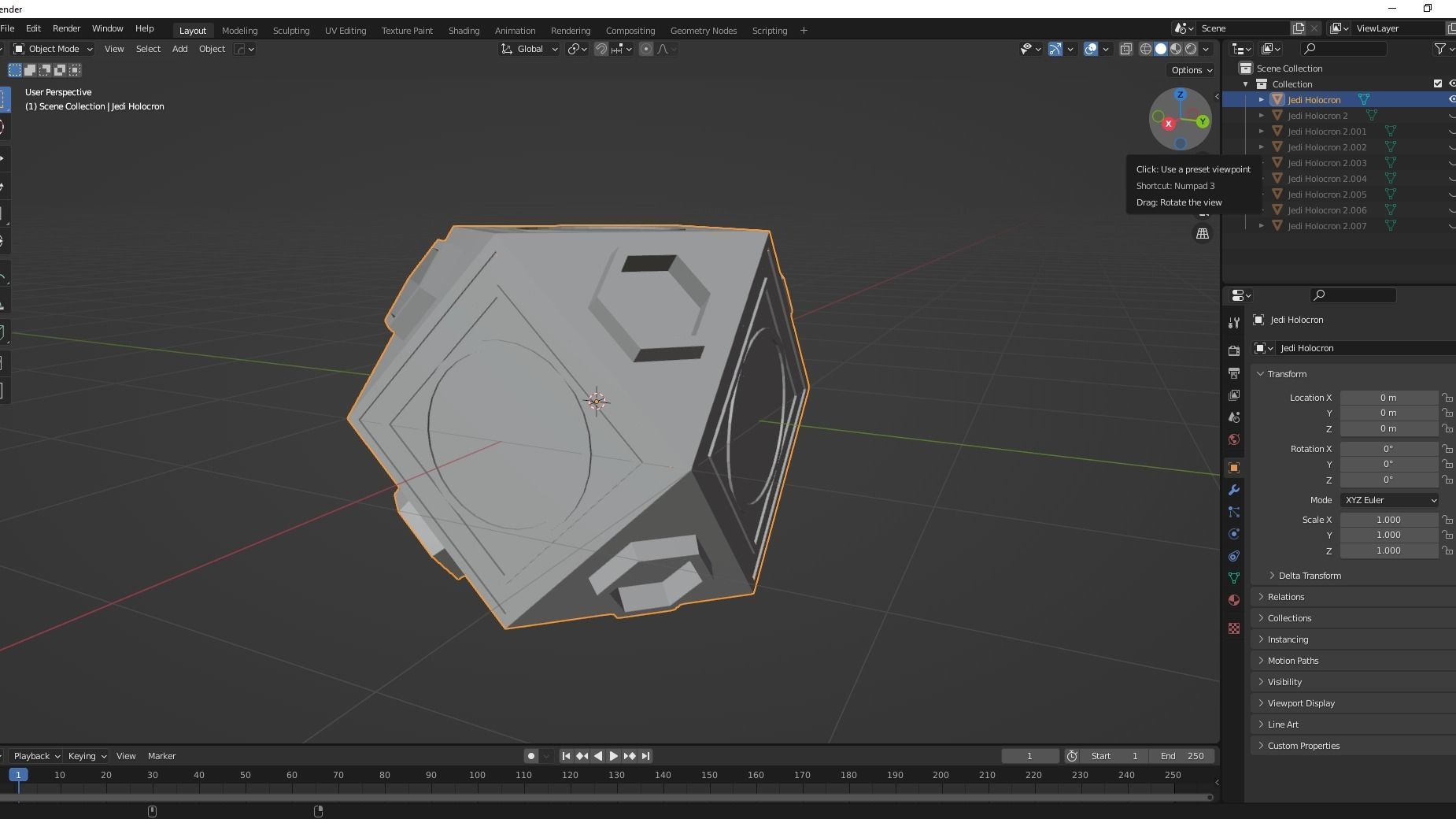Add a new workspace with plus button
This screenshot has width=1456, height=819.
[x=804, y=31]
